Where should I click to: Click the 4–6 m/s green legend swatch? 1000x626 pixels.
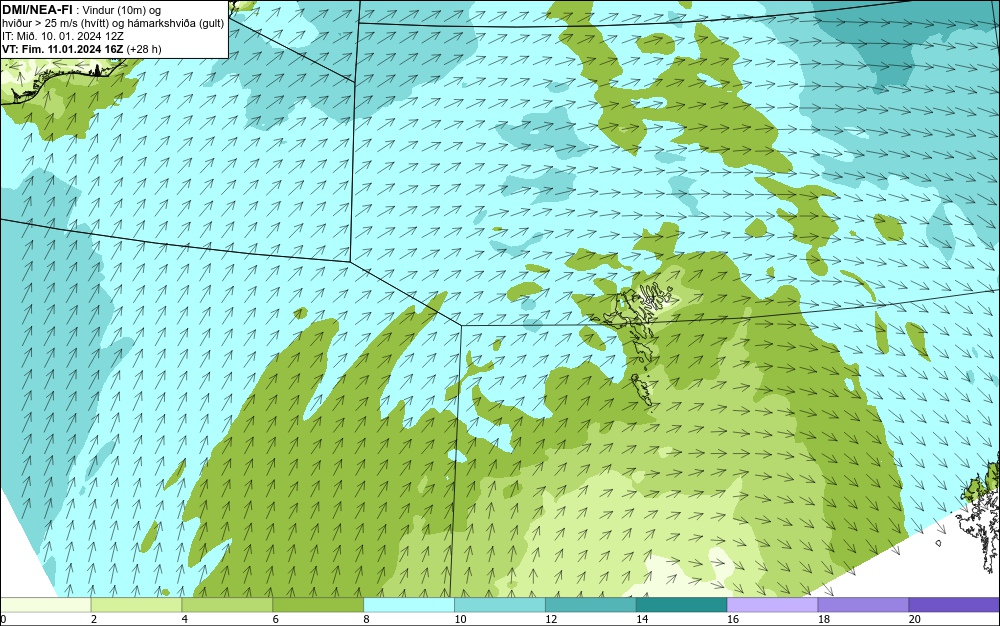[x=227, y=604]
